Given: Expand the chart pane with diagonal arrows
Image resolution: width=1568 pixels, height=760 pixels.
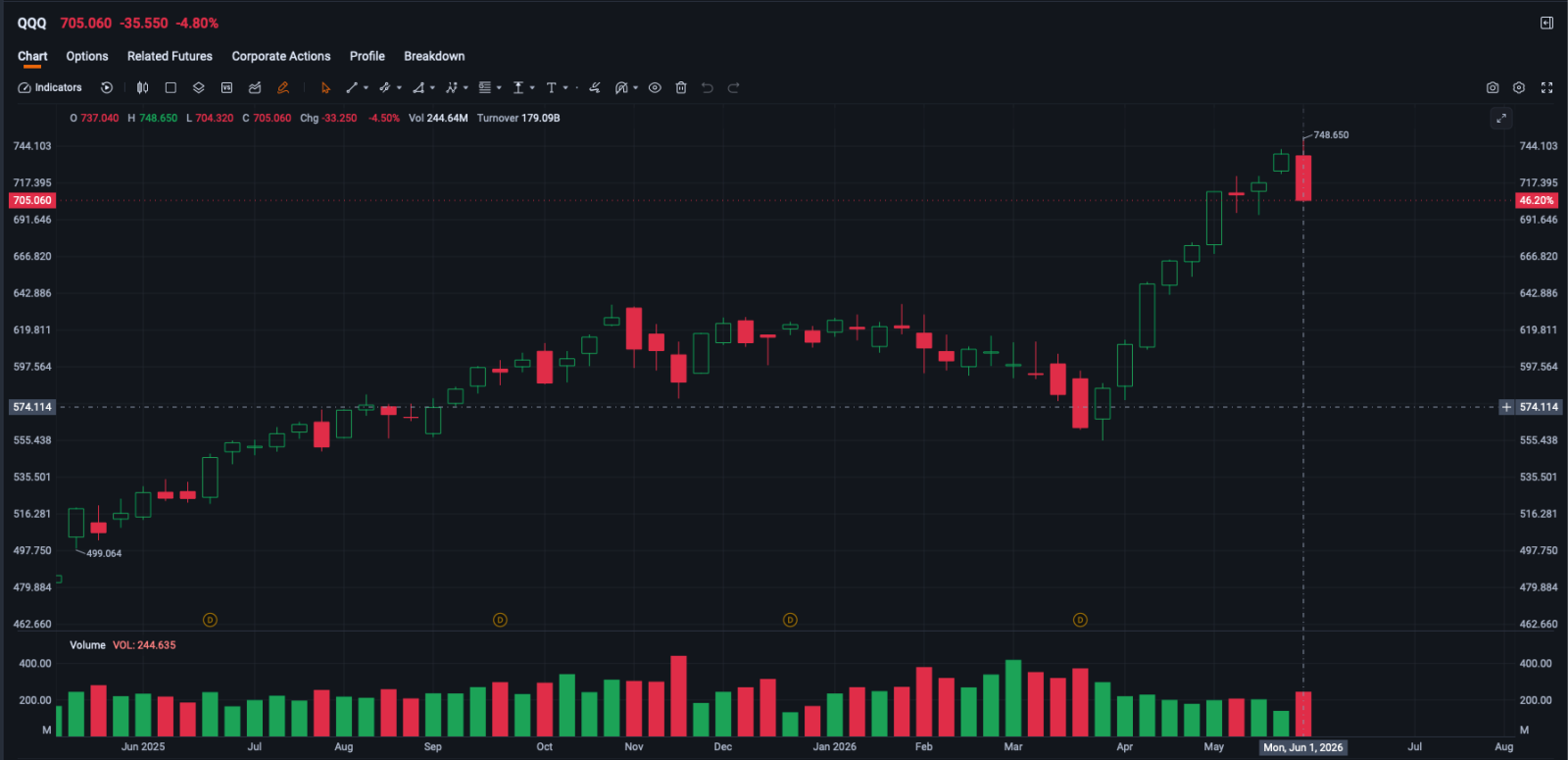Looking at the screenshot, I should coord(1501,119).
